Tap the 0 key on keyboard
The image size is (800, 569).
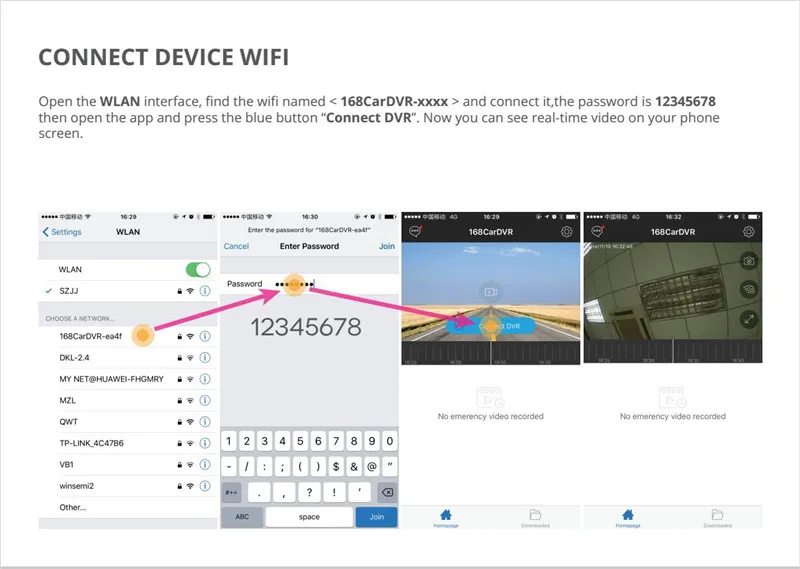pos(390,441)
